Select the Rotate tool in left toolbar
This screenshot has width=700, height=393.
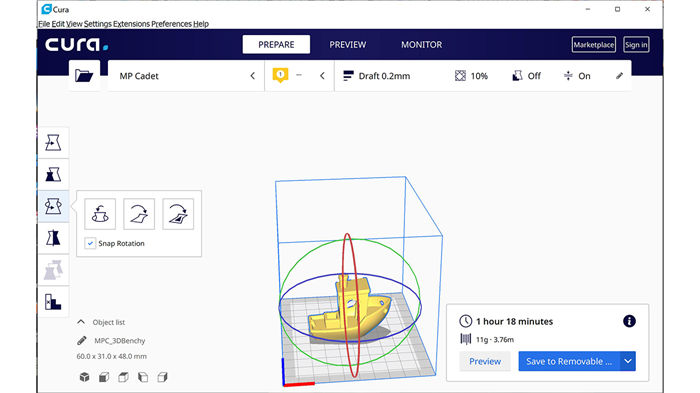tap(53, 206)
